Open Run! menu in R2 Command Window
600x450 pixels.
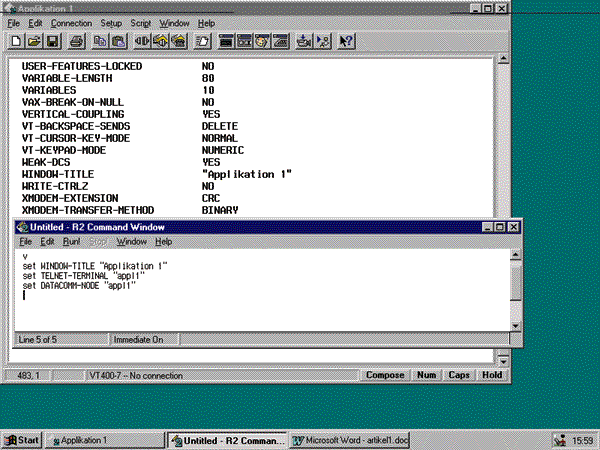coord(72,242)
